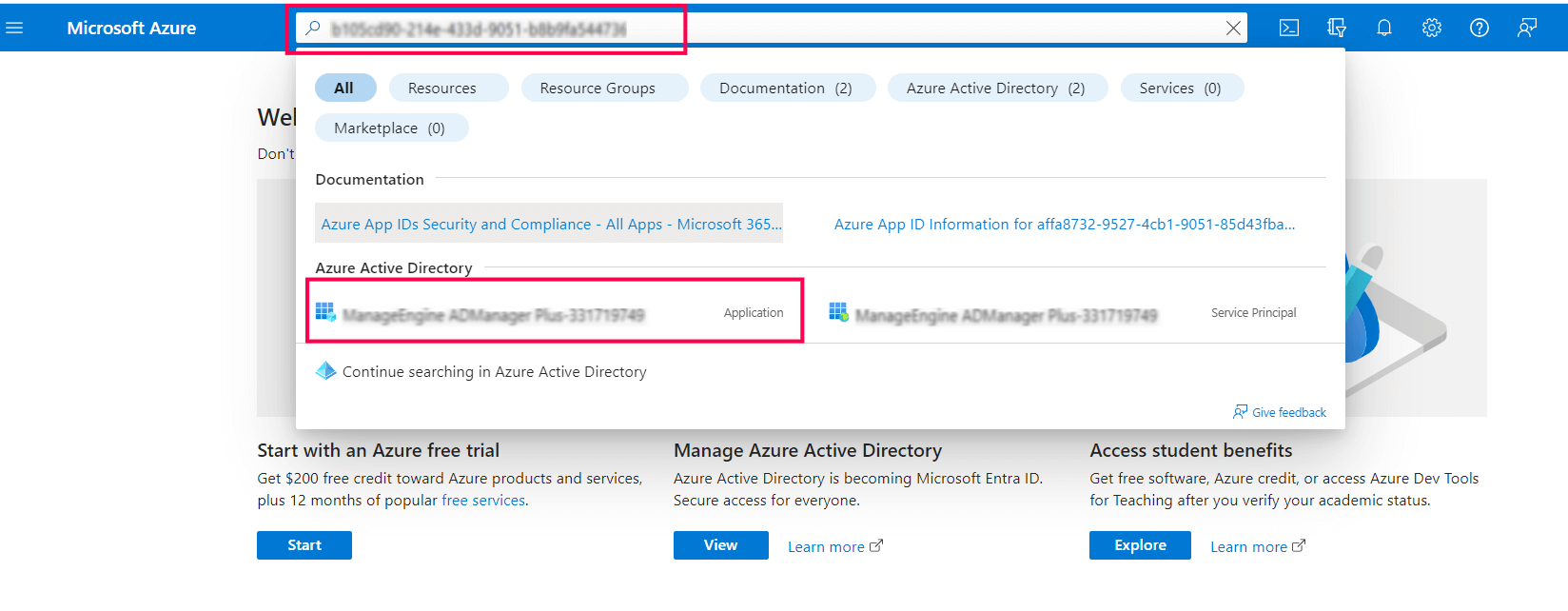Screen dimensions: 1568x611
Task: Open the portal settings gear
Action: click(1432, 28)
